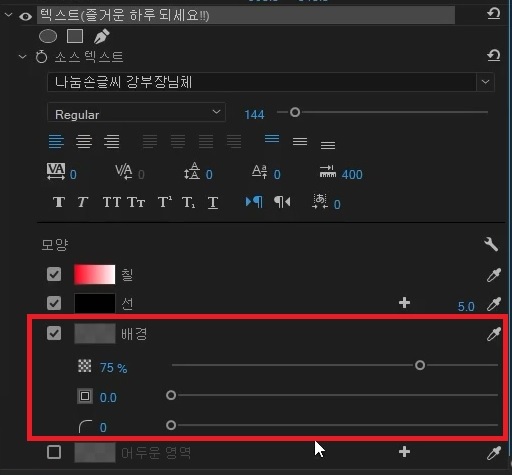Apply underline style
Screen dimensions: 512x475
[213, 202]
